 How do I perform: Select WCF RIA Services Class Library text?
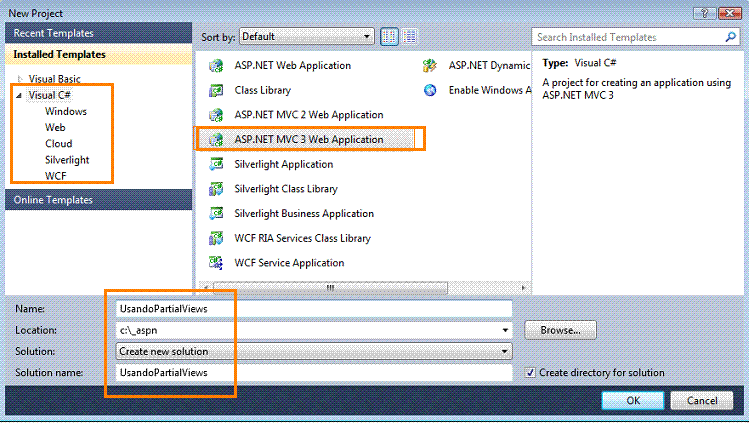coord(302,238)
